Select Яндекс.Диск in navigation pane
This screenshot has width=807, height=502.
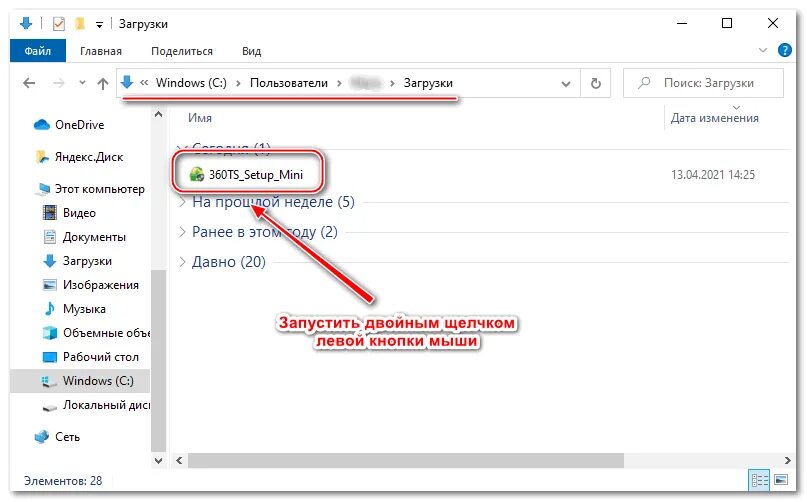pyautogui.click(x=89, y=157)
